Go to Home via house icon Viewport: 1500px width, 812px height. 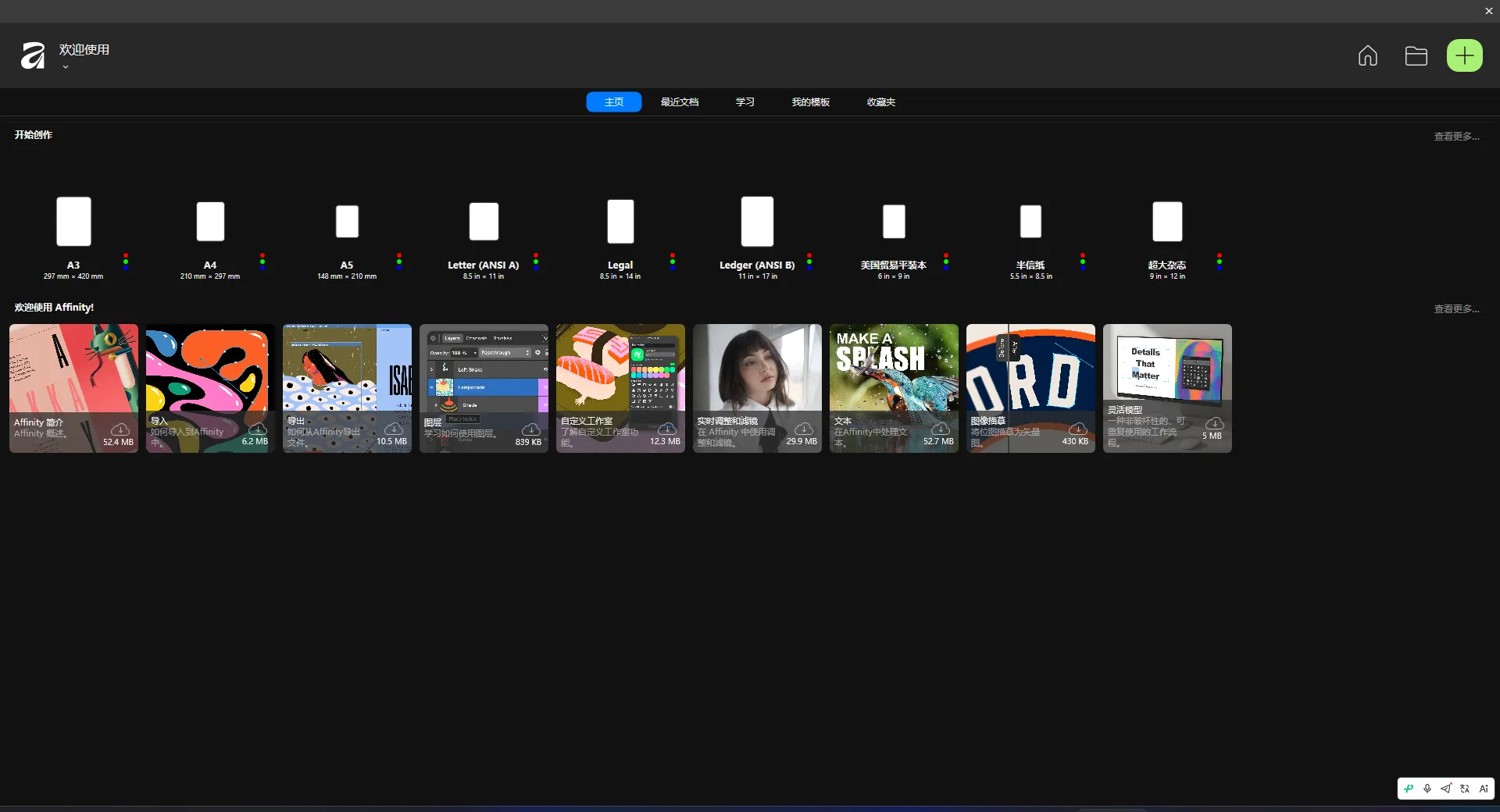pos(1368,55)
